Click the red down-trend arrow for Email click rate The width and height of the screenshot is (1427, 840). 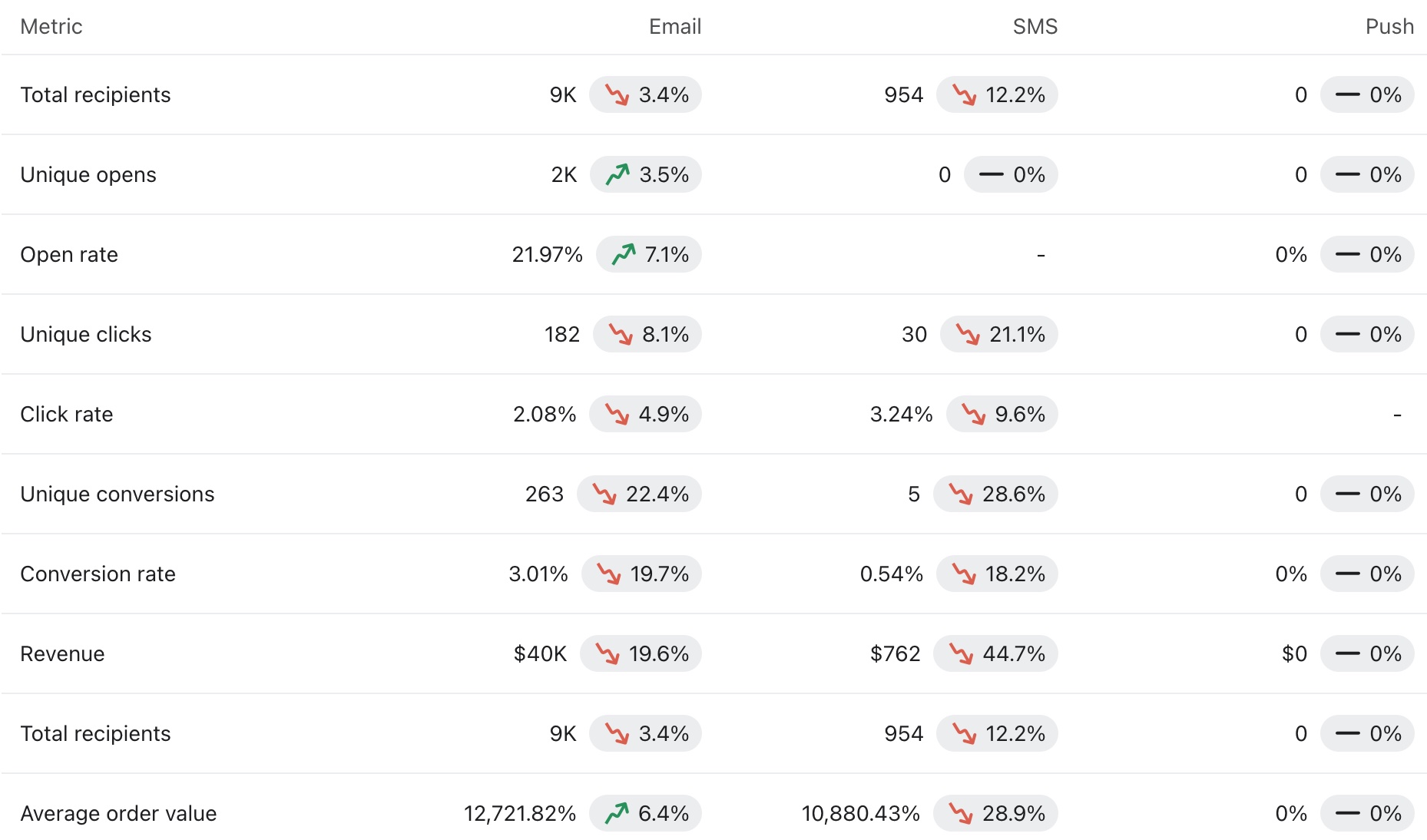pos(616,415)
